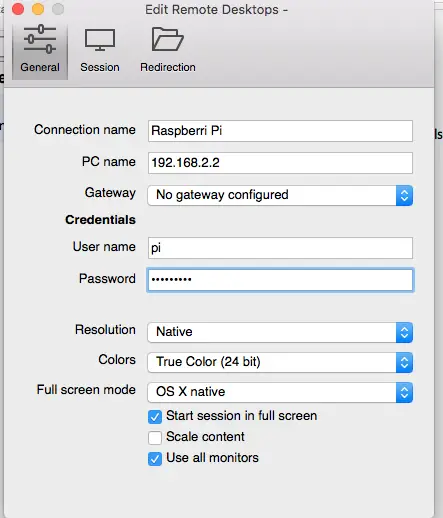Select the General sliders icon
Screen dimensions: 443x518
[40, 39]
